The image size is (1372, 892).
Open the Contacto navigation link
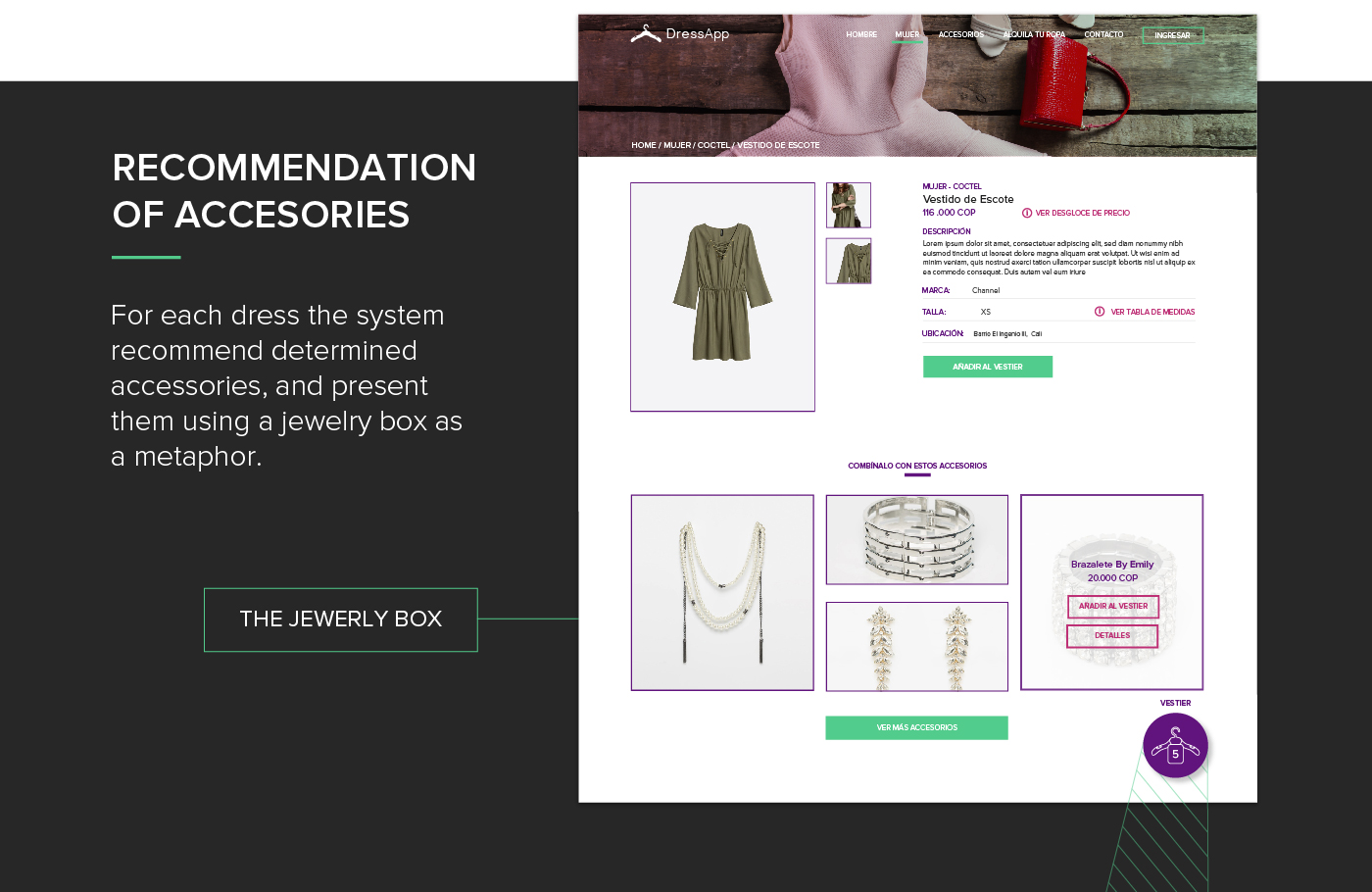point(1103,35)
